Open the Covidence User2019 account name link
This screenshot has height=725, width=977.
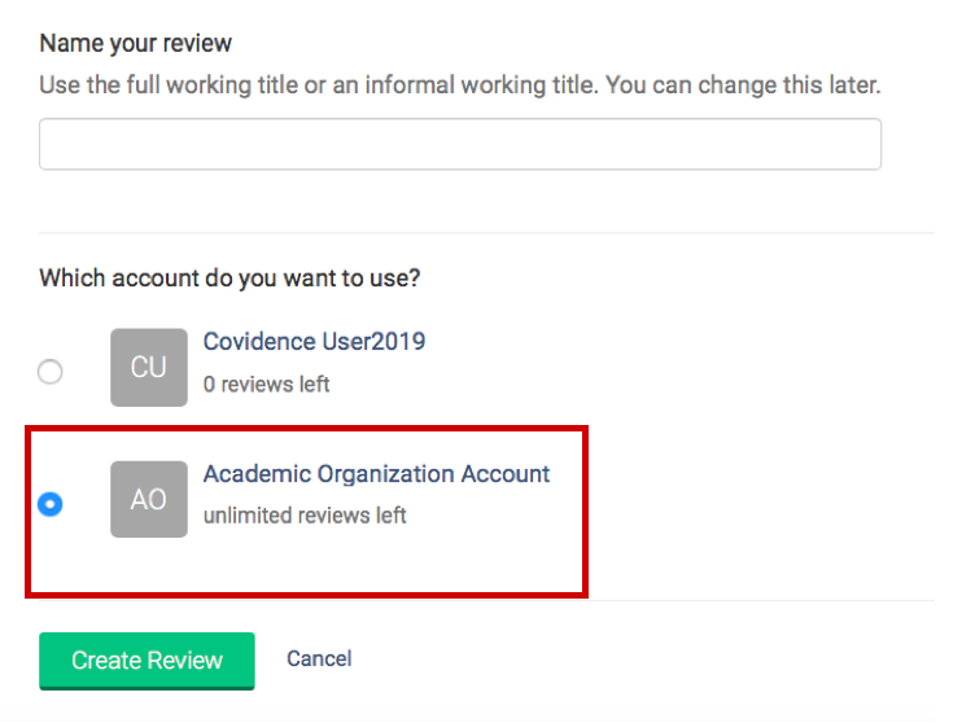[314, 341]
